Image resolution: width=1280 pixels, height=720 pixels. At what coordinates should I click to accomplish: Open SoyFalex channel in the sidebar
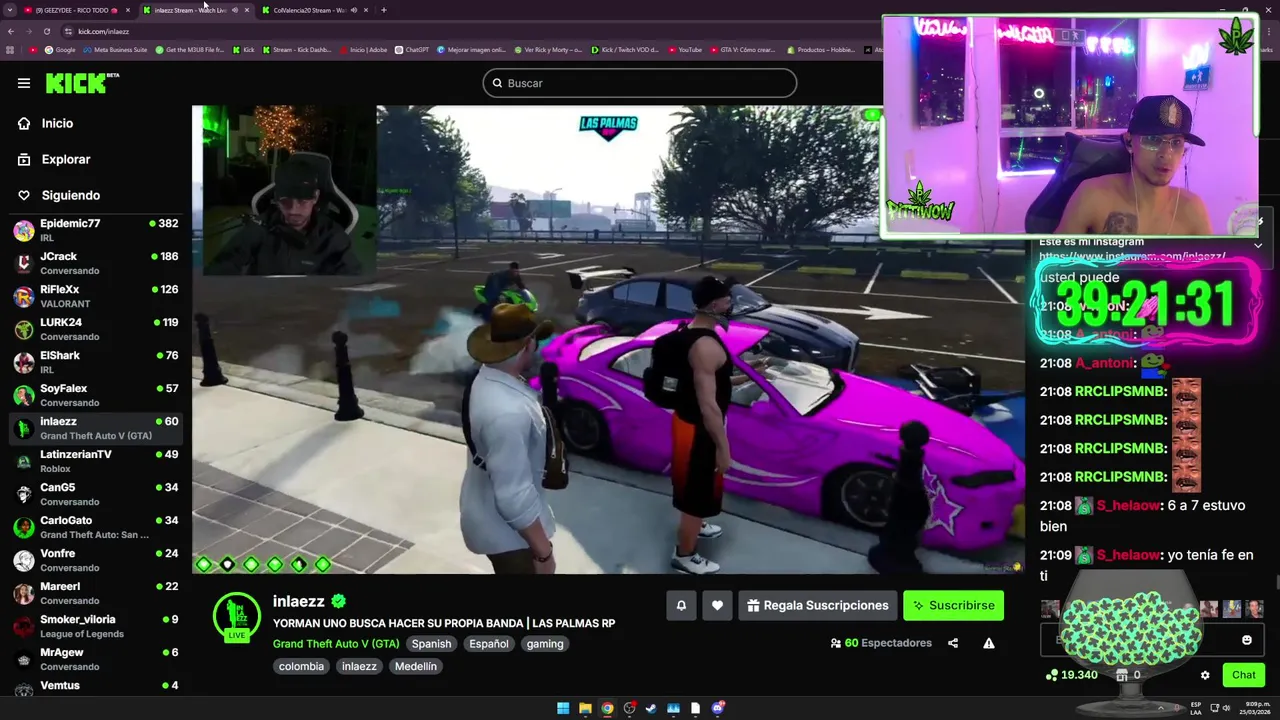pyautogui.click(x=96, y=395)
